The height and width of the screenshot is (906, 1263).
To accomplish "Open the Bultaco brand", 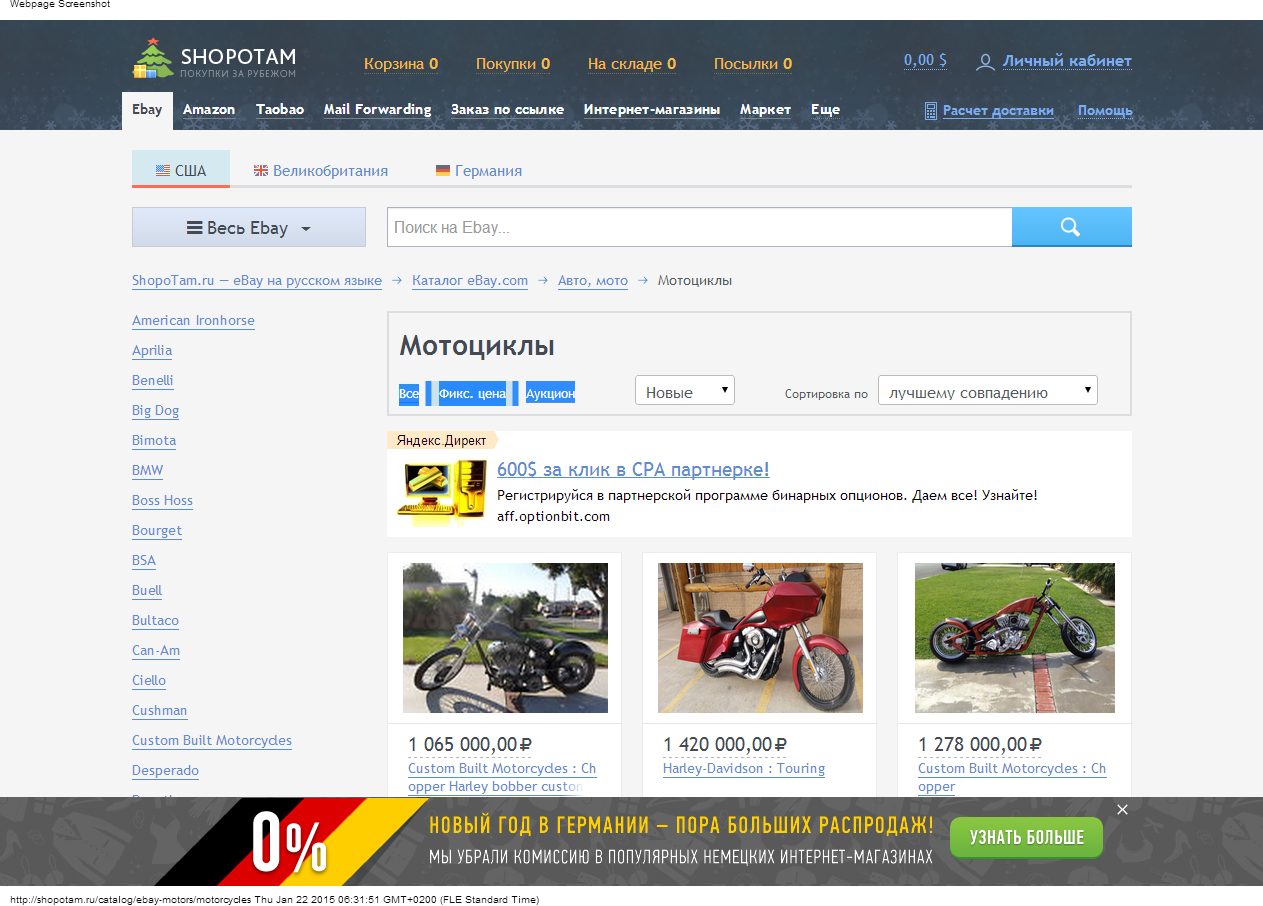I will [x=155, y=621].
